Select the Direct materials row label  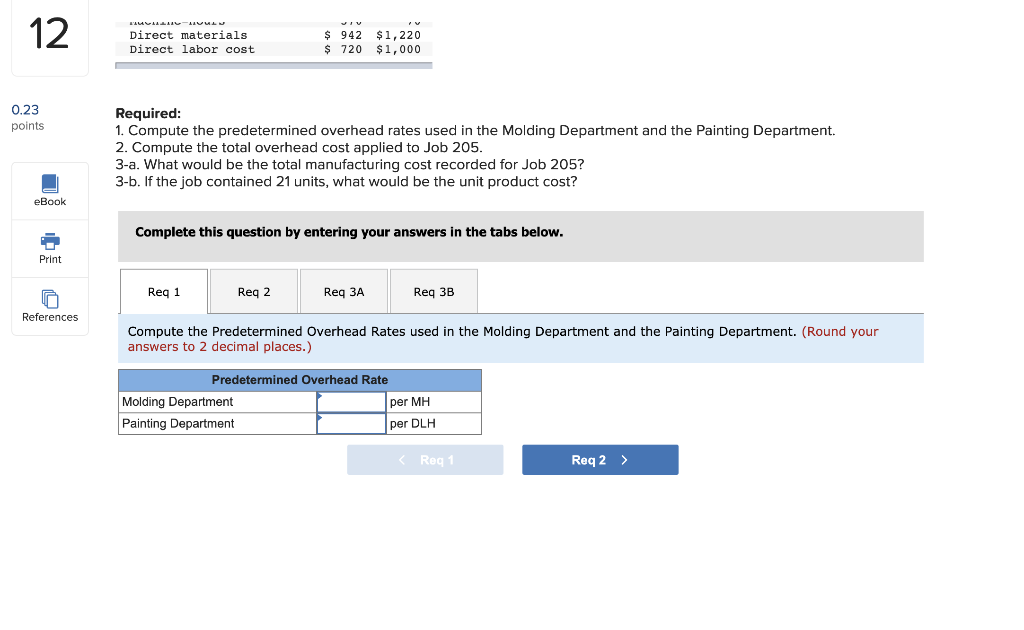pyautogui.click(x=188, y=35)
